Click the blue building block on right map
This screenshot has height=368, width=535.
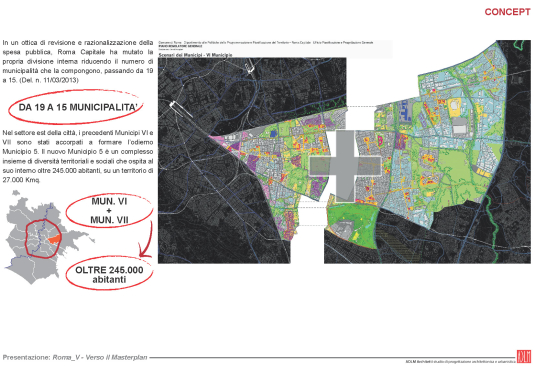[404, 110]
